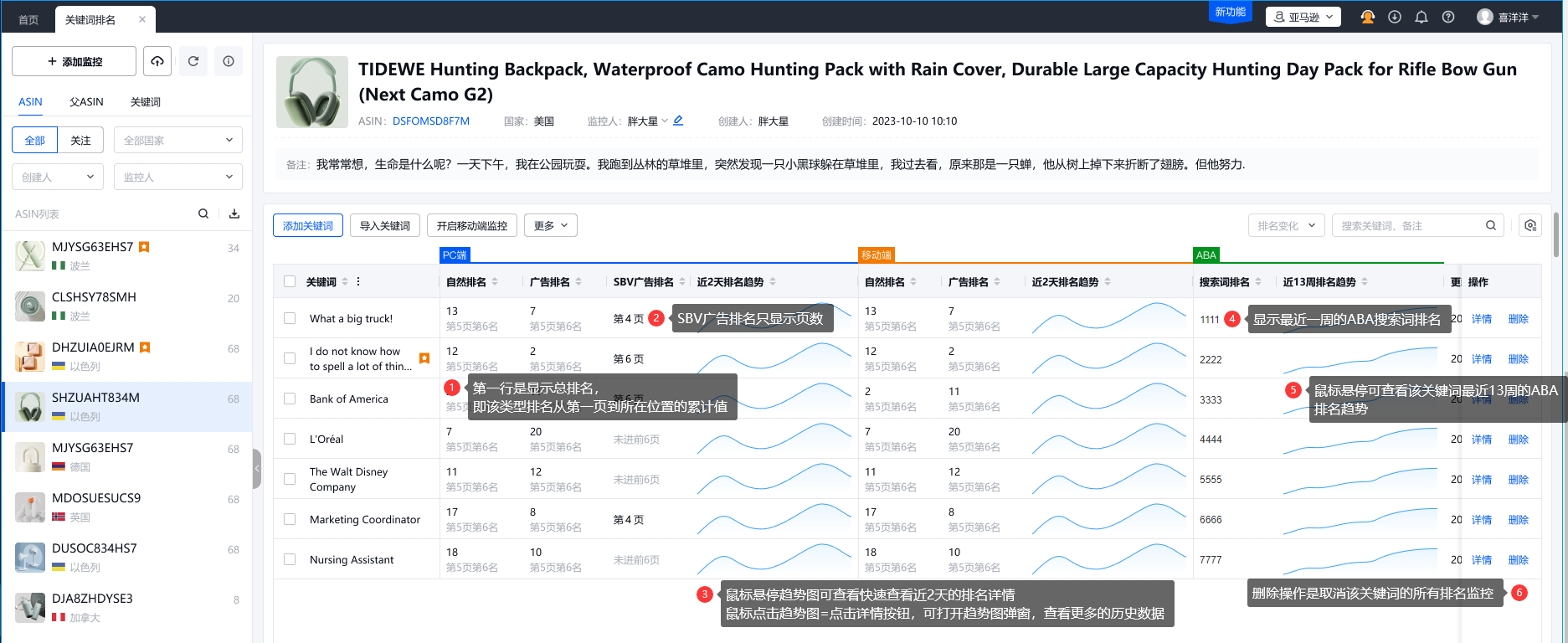Toggle the select-all keywords checkbox
Viewport: 1568px width, 643px height.
[290, 282]
